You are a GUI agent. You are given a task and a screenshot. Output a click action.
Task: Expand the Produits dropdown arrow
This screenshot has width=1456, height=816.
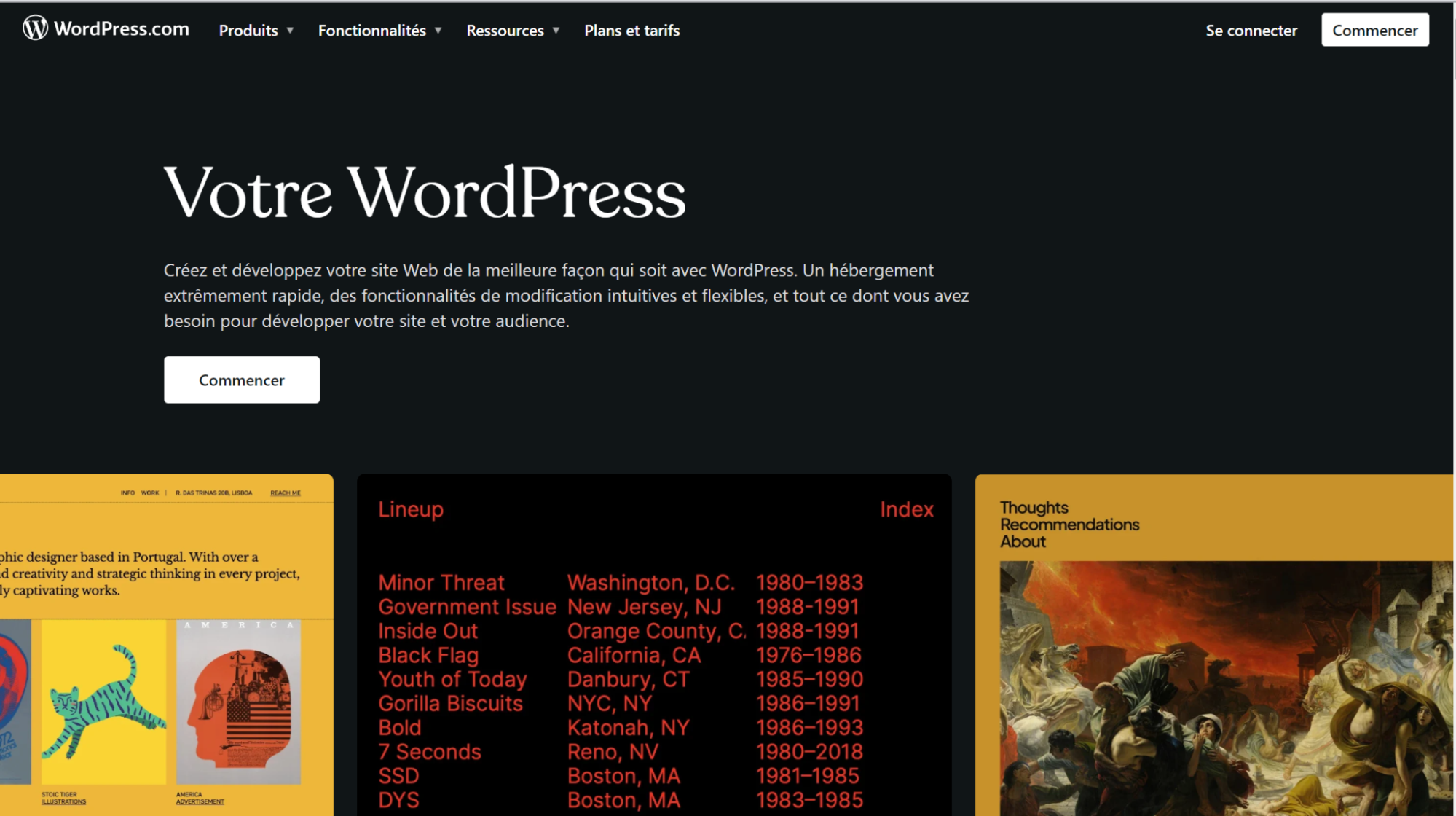click(x=290, y=31)
